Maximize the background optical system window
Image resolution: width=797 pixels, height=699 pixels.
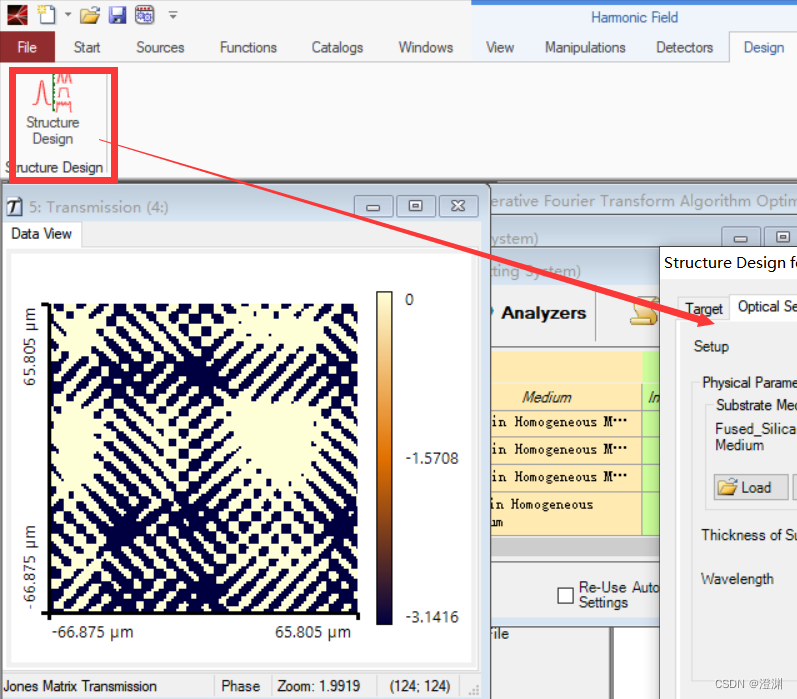click(x=783, y=237)
